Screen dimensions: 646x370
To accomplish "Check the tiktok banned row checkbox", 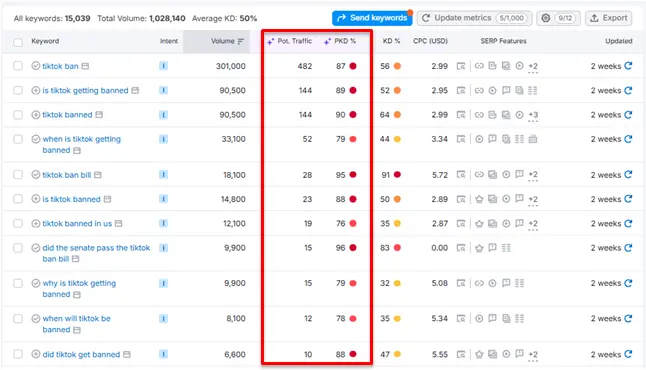I will pos(18,115).
